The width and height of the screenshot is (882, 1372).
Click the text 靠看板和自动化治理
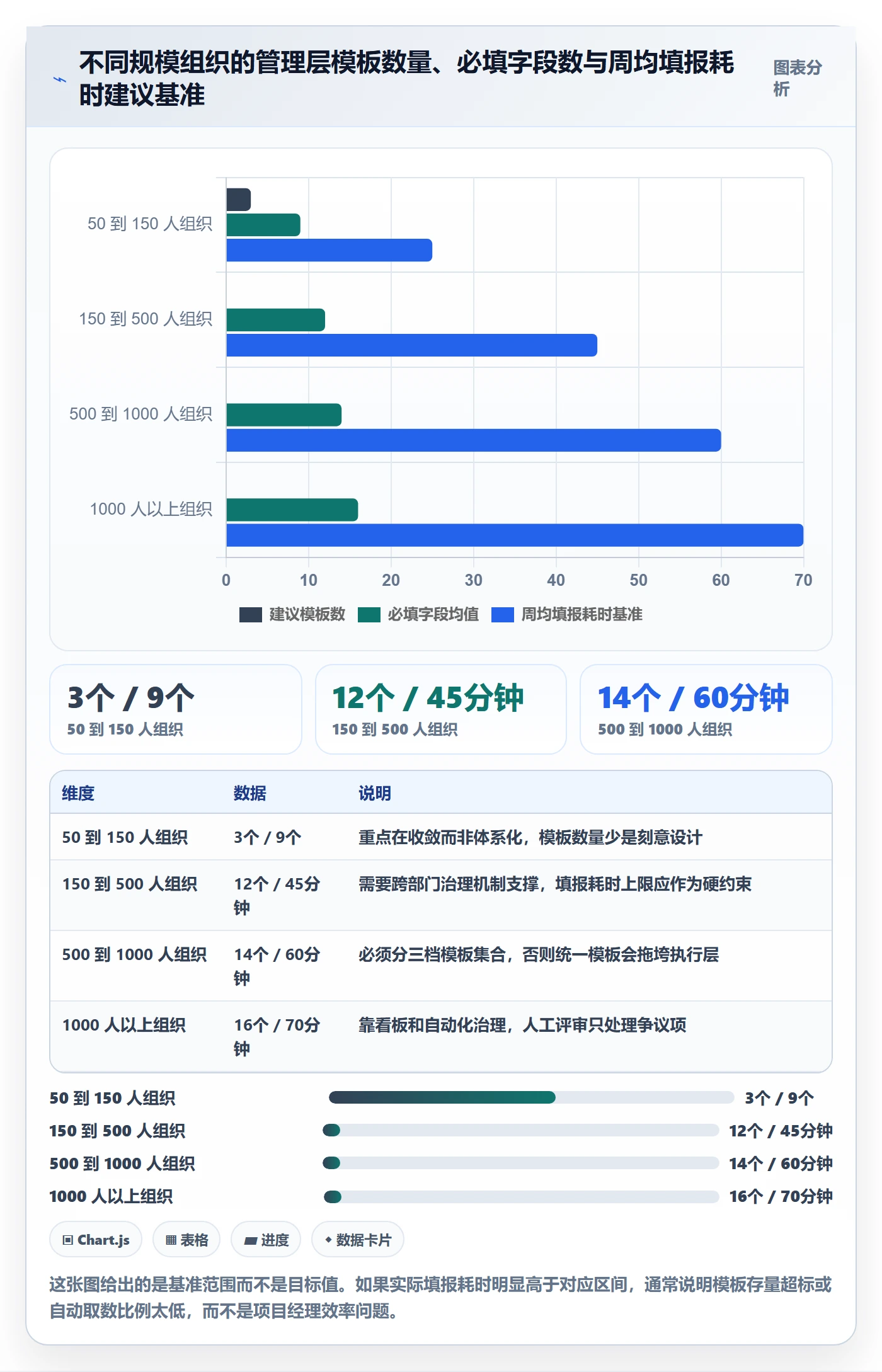[x=432, y=1025]
